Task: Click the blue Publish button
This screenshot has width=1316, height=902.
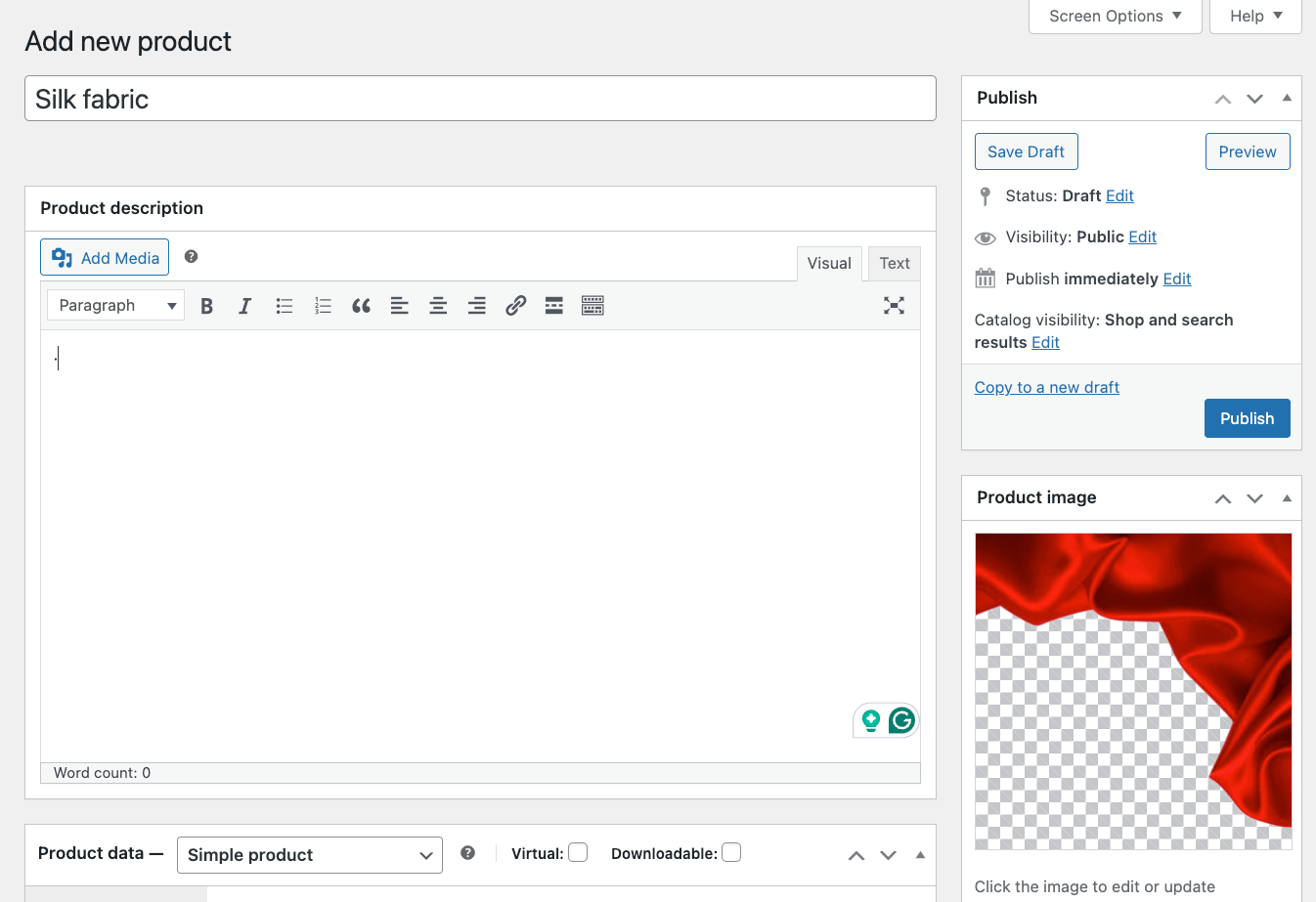Action: [x=1248, y=418]
